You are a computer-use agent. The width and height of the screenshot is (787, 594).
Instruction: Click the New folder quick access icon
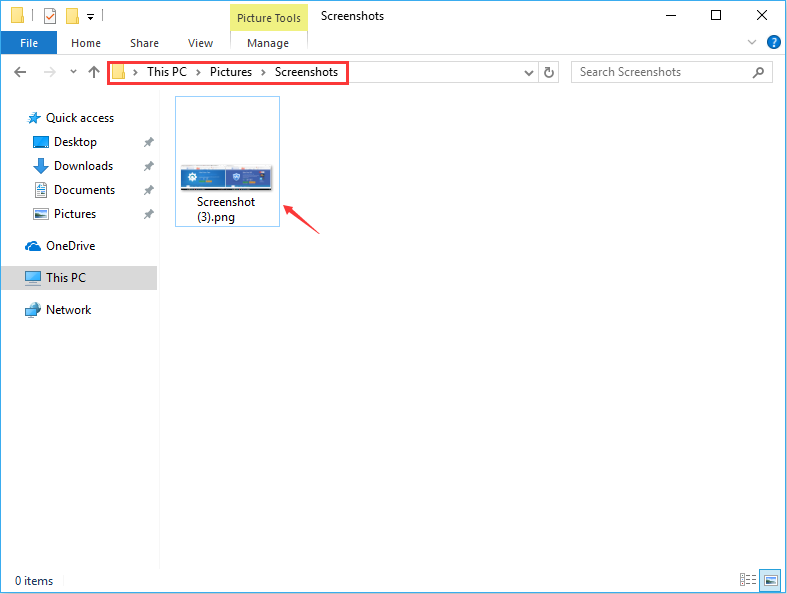click(72, 16)
